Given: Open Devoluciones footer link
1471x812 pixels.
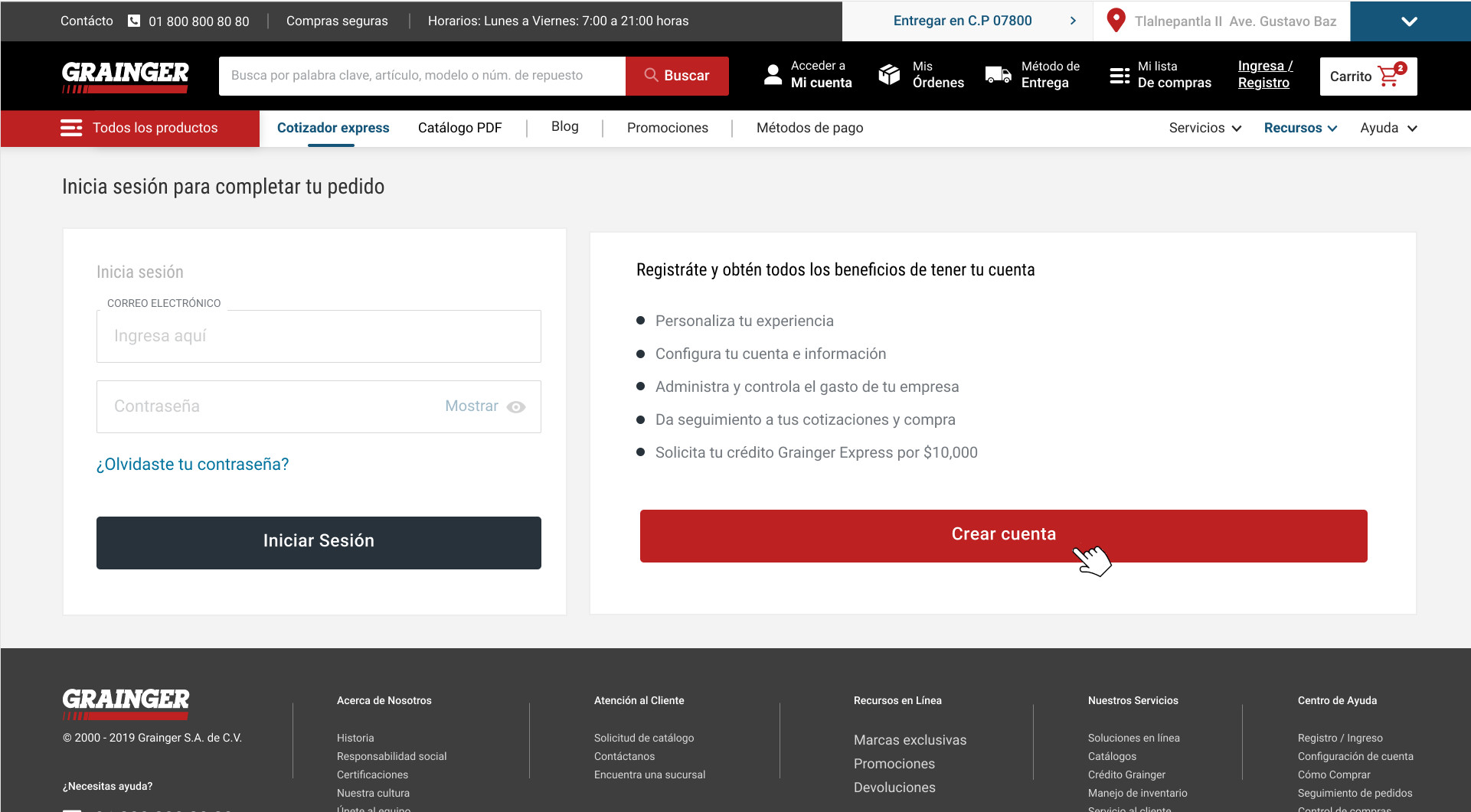Looking at the screenshot, I should point(894,788).
